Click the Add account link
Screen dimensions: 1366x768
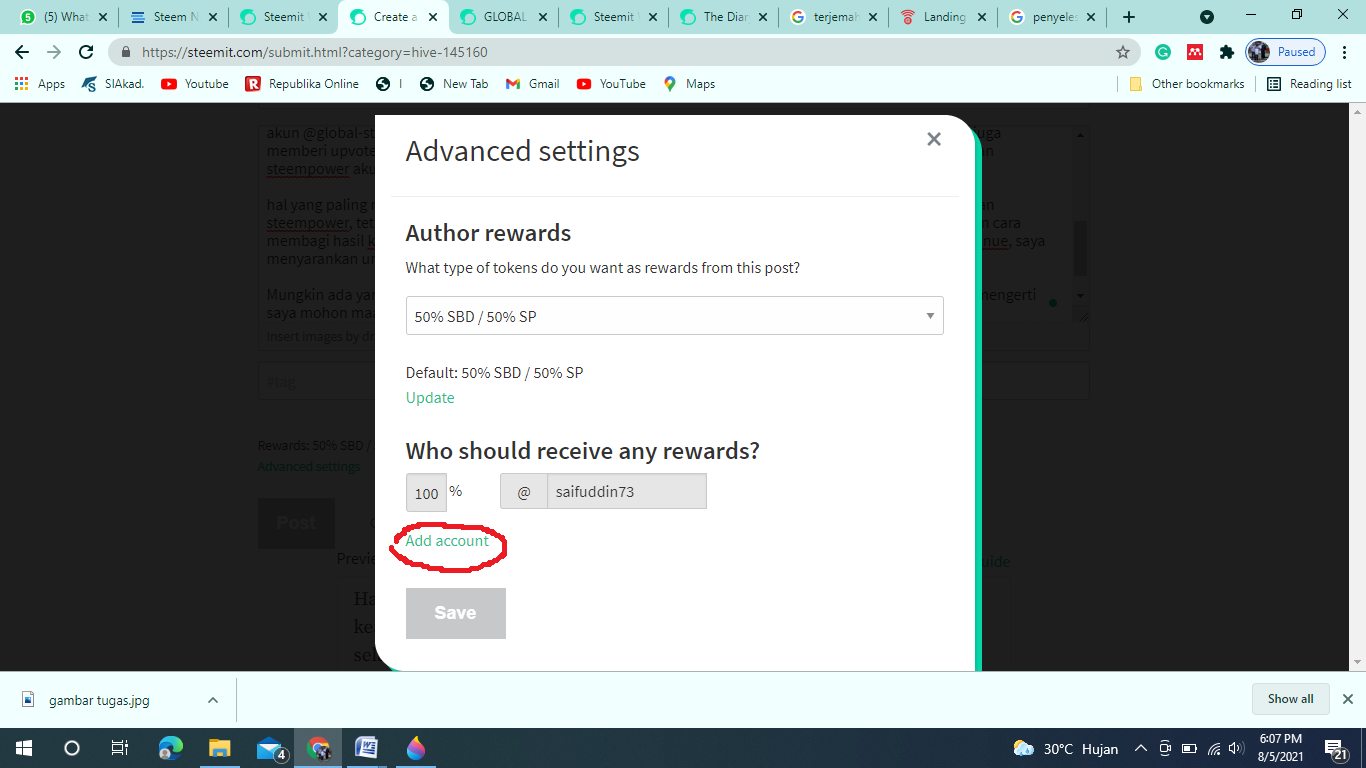(x=447, y=541)
